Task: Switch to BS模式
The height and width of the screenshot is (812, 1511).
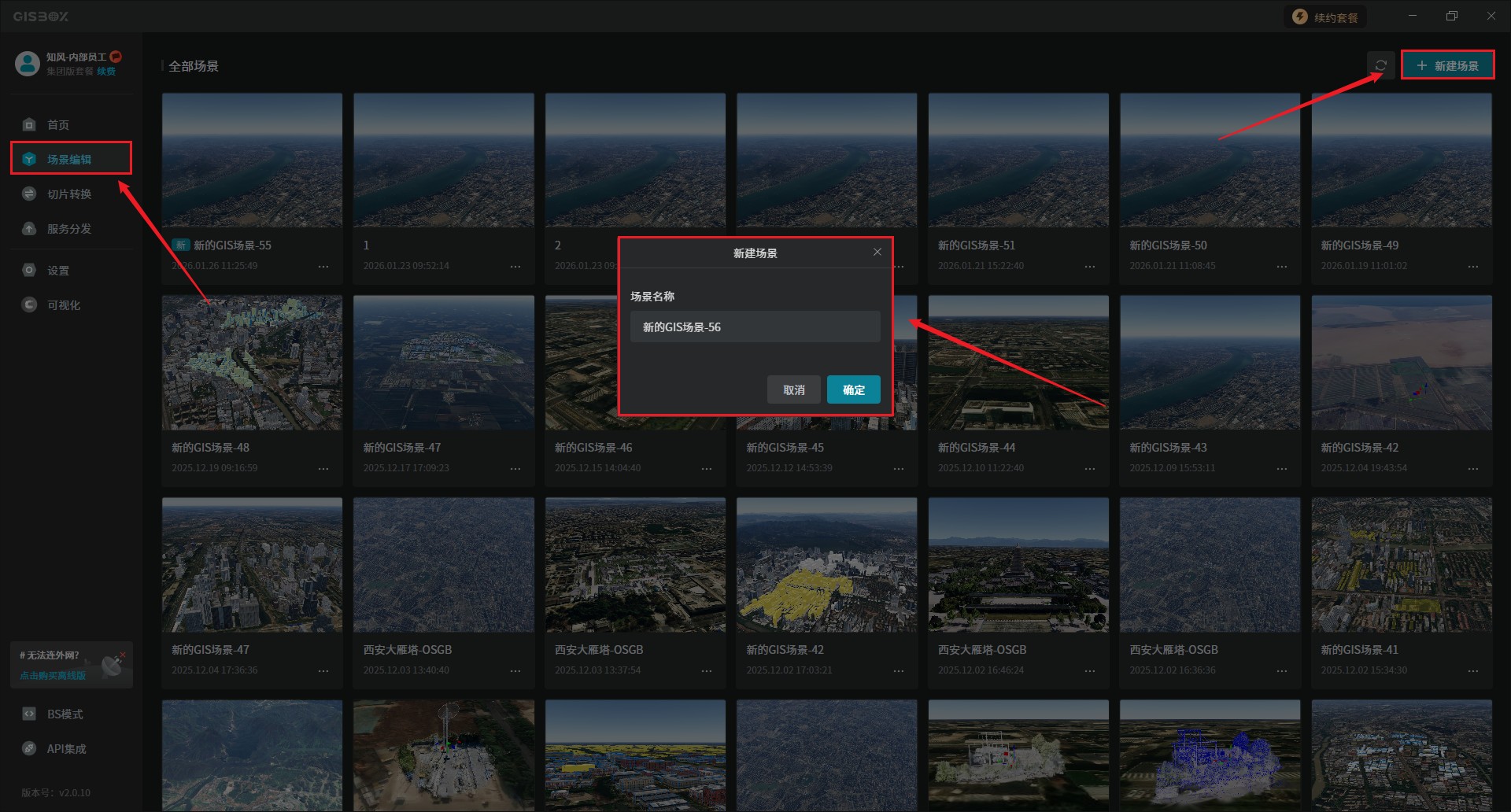Action: (x=65, y=714)
